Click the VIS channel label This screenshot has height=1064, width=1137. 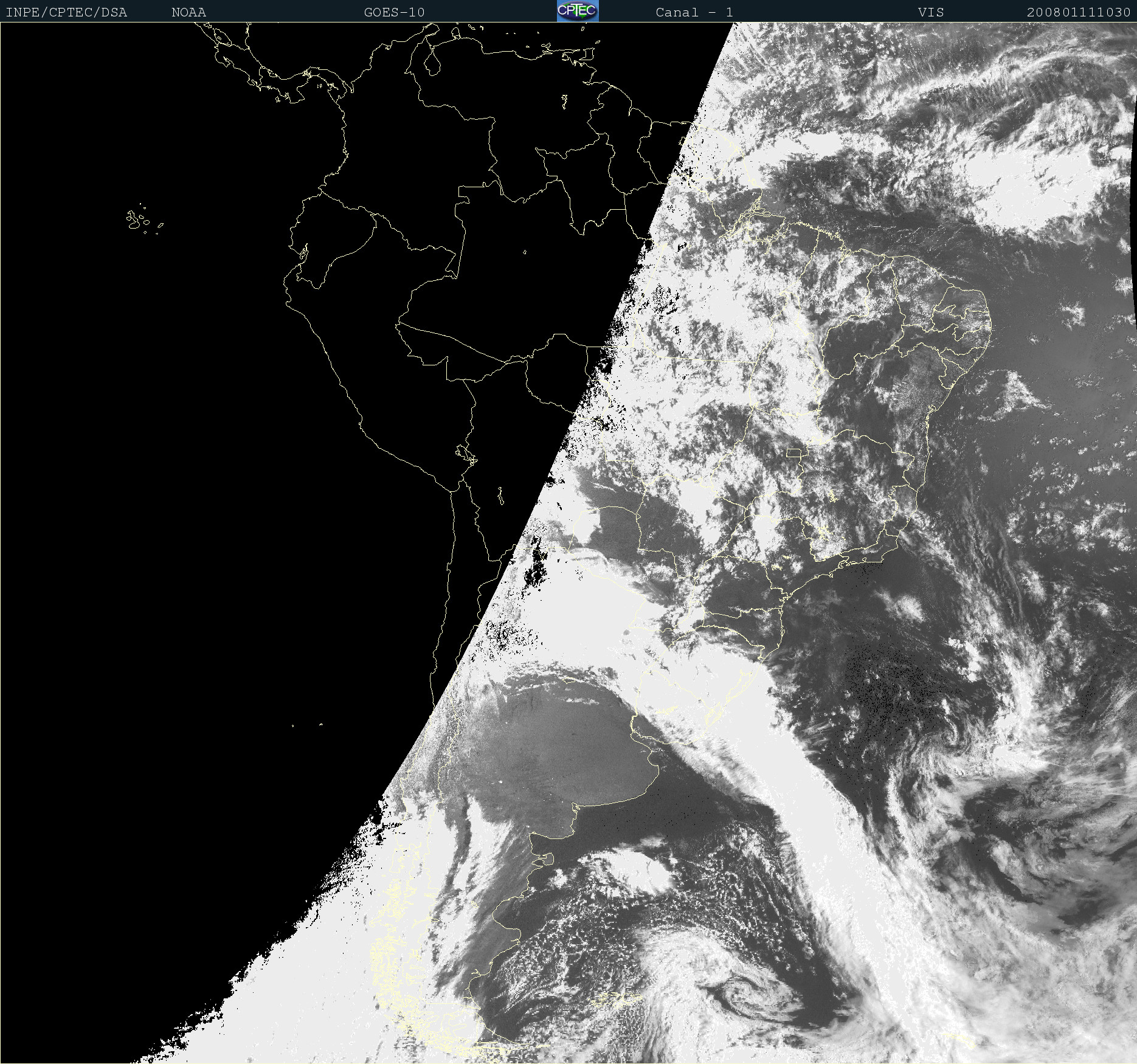click(x=931, y=12)
